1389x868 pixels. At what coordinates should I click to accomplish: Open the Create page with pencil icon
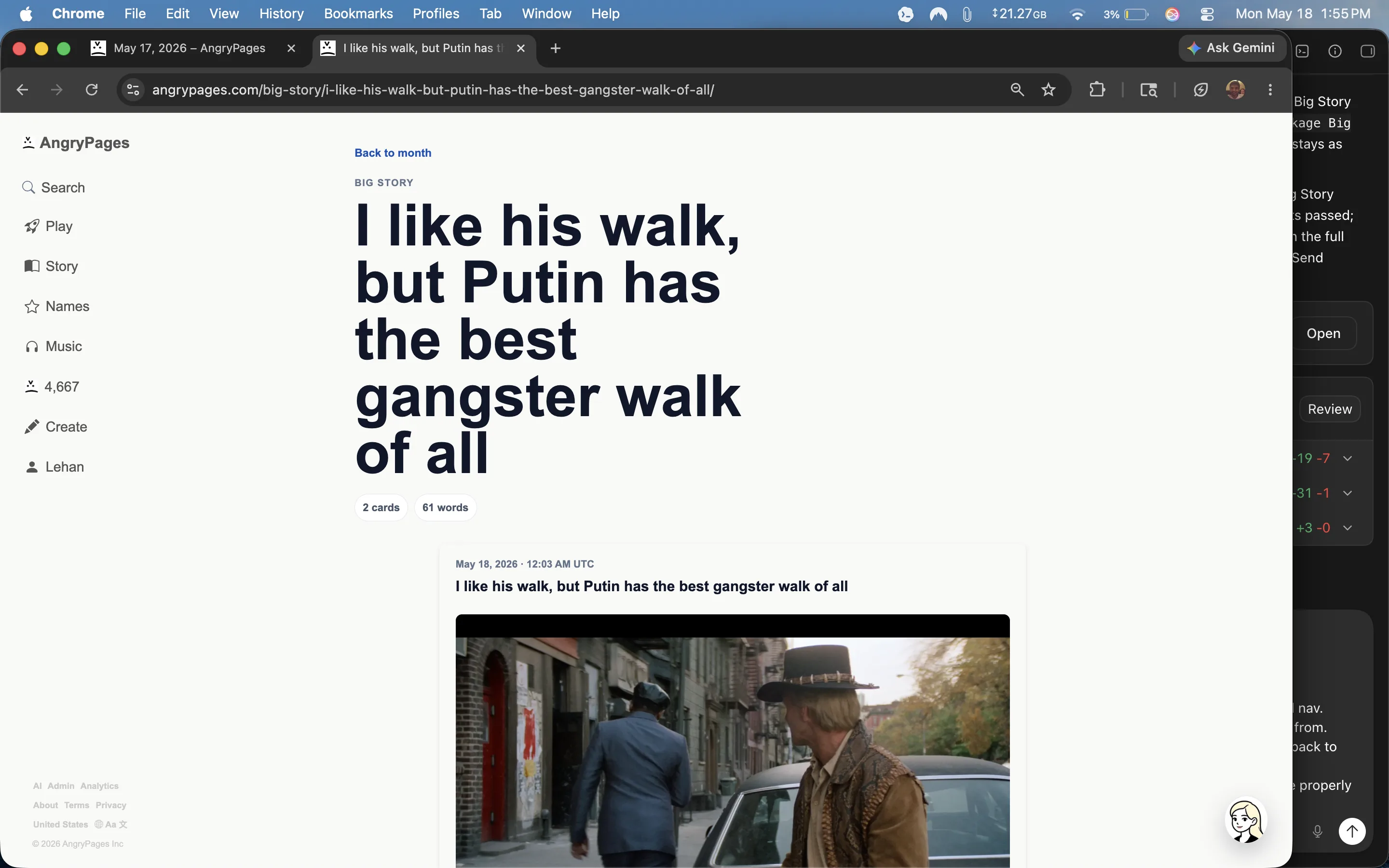(x=55, y=427)
